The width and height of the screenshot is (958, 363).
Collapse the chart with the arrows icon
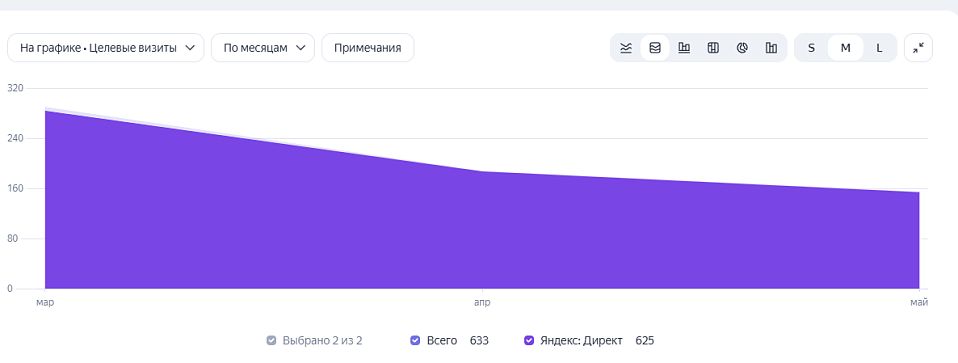tap(918, 48)
